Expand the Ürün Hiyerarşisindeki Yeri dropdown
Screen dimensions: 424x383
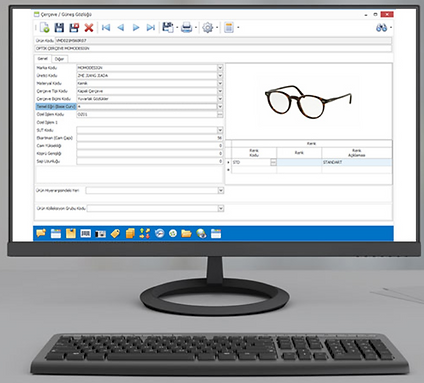(221, 190)
